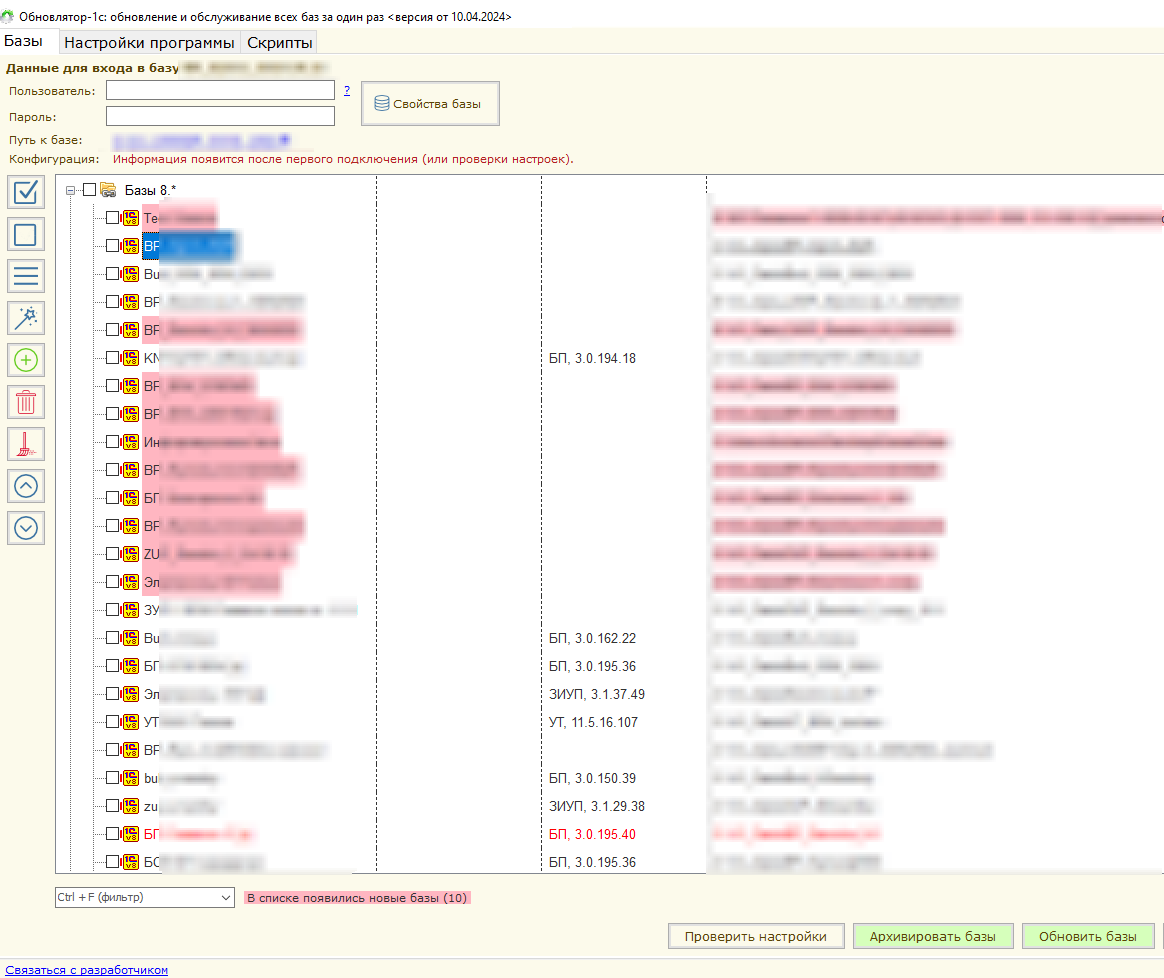
Task: Click the check-all-bases toolbar icon
Action: click(x=26, y=192)
